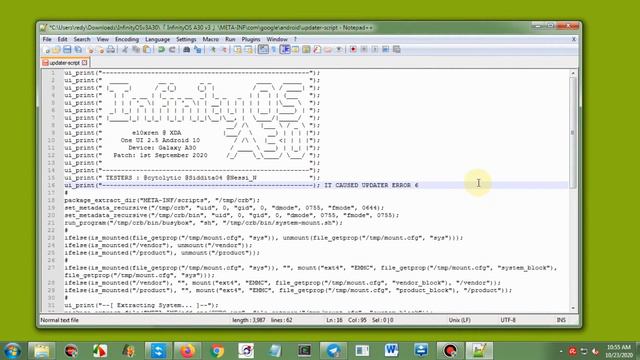This screenshot has width=640, height=360.
Task: Open the ? help menu
Action: point(295,40)
